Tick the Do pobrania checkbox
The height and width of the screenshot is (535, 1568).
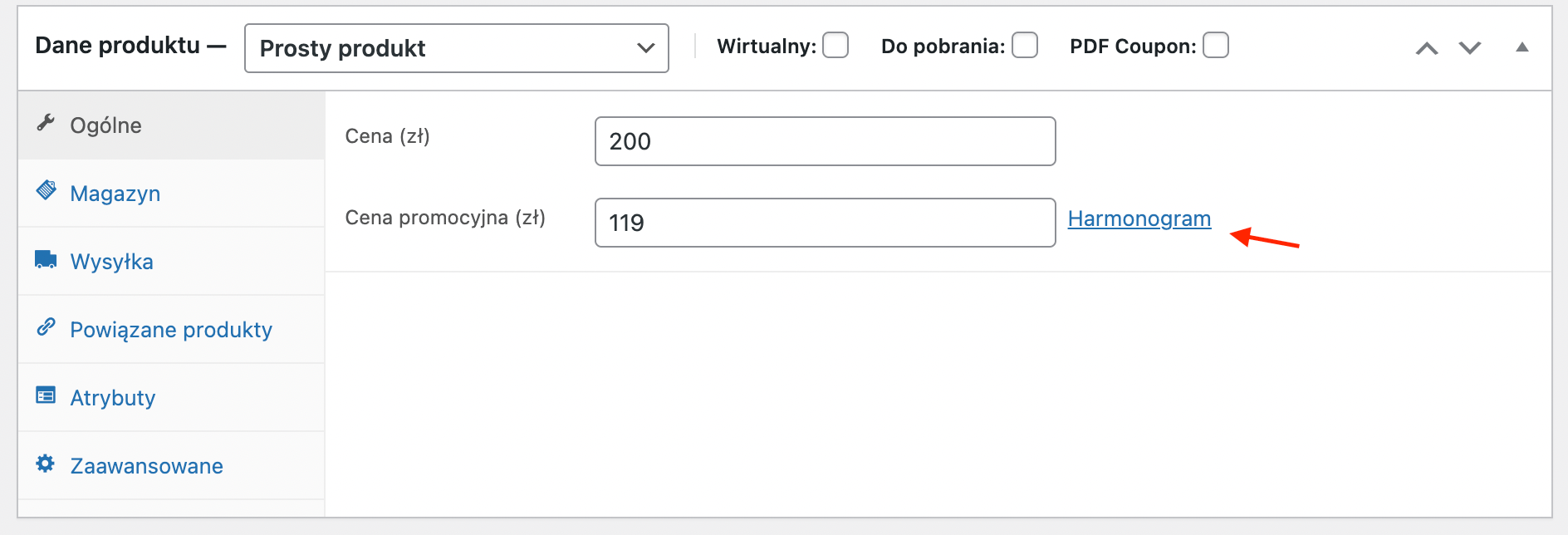tap(1025, 45)
